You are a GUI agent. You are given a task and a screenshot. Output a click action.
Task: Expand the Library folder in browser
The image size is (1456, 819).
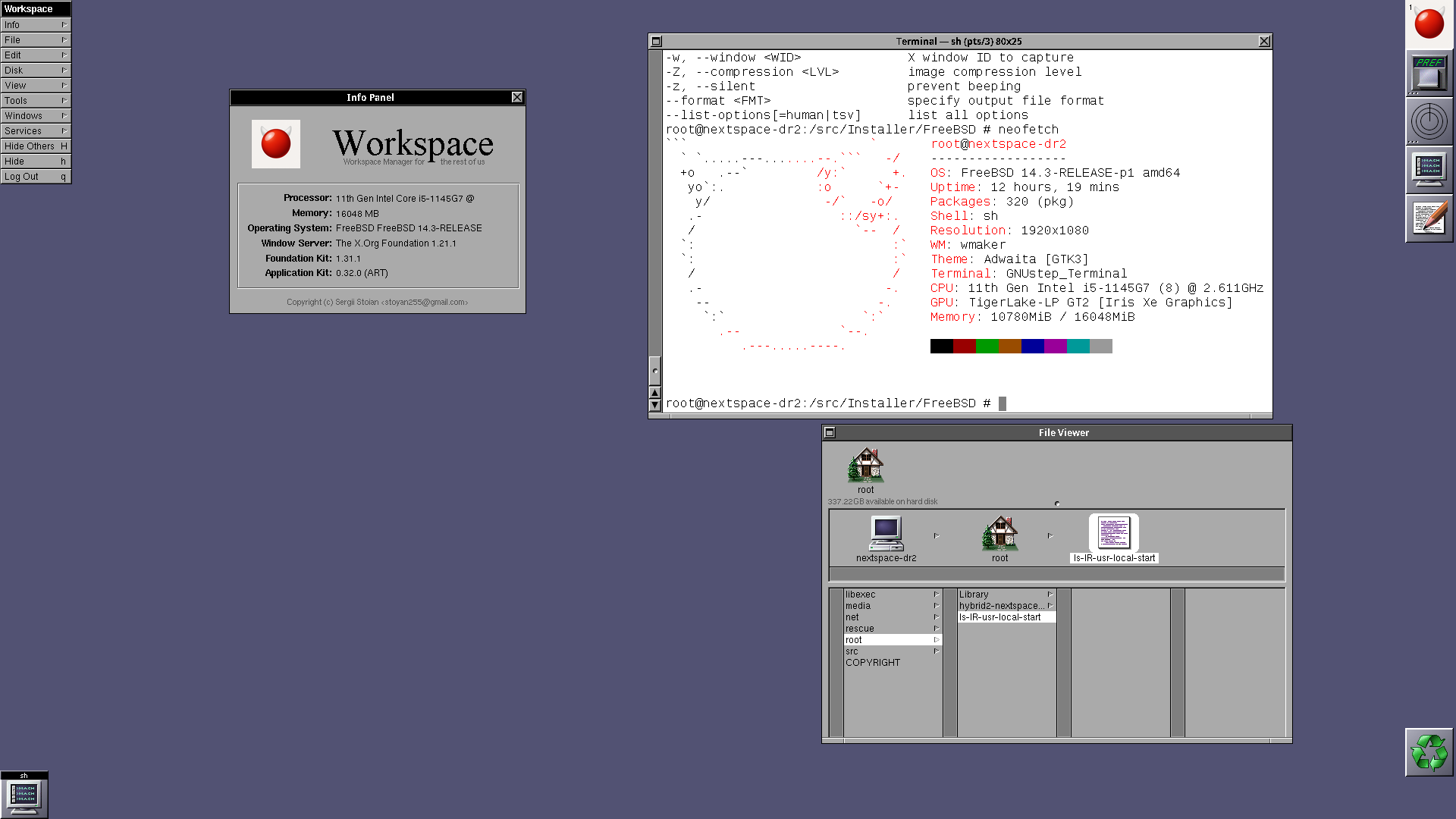tap(1005, 595)
